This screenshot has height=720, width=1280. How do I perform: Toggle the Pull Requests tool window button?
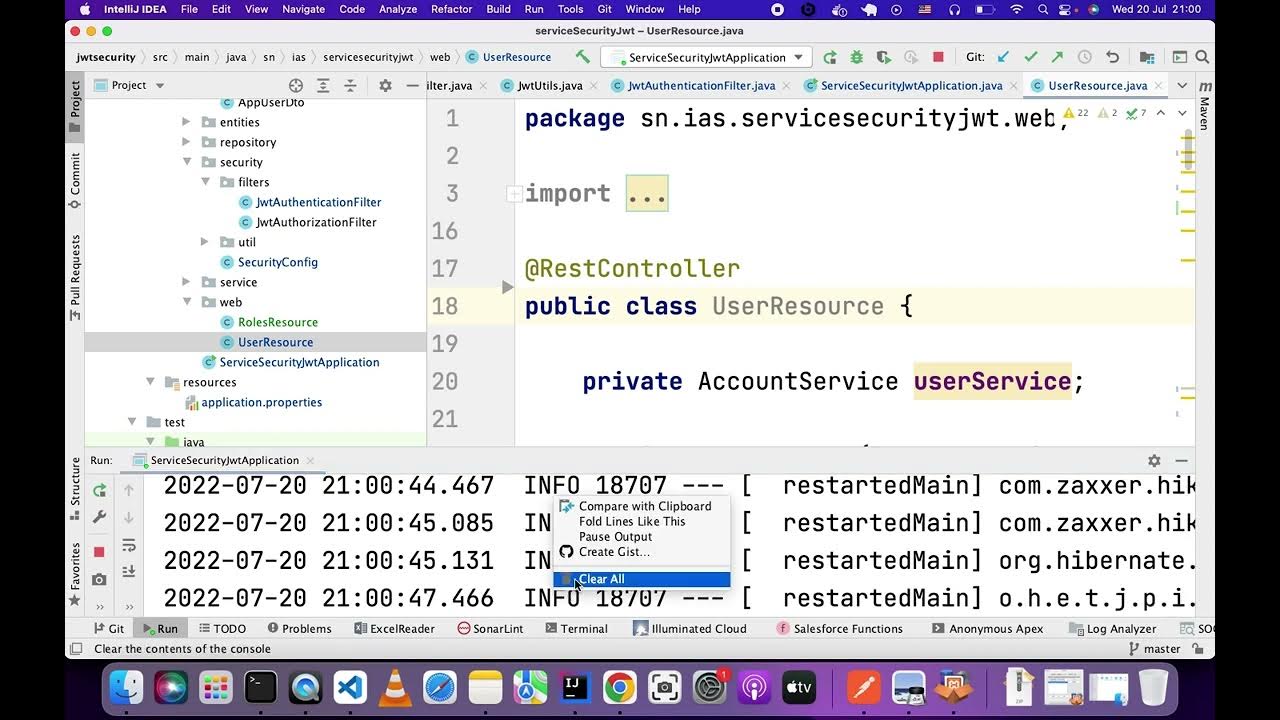(x=75, y=277)
